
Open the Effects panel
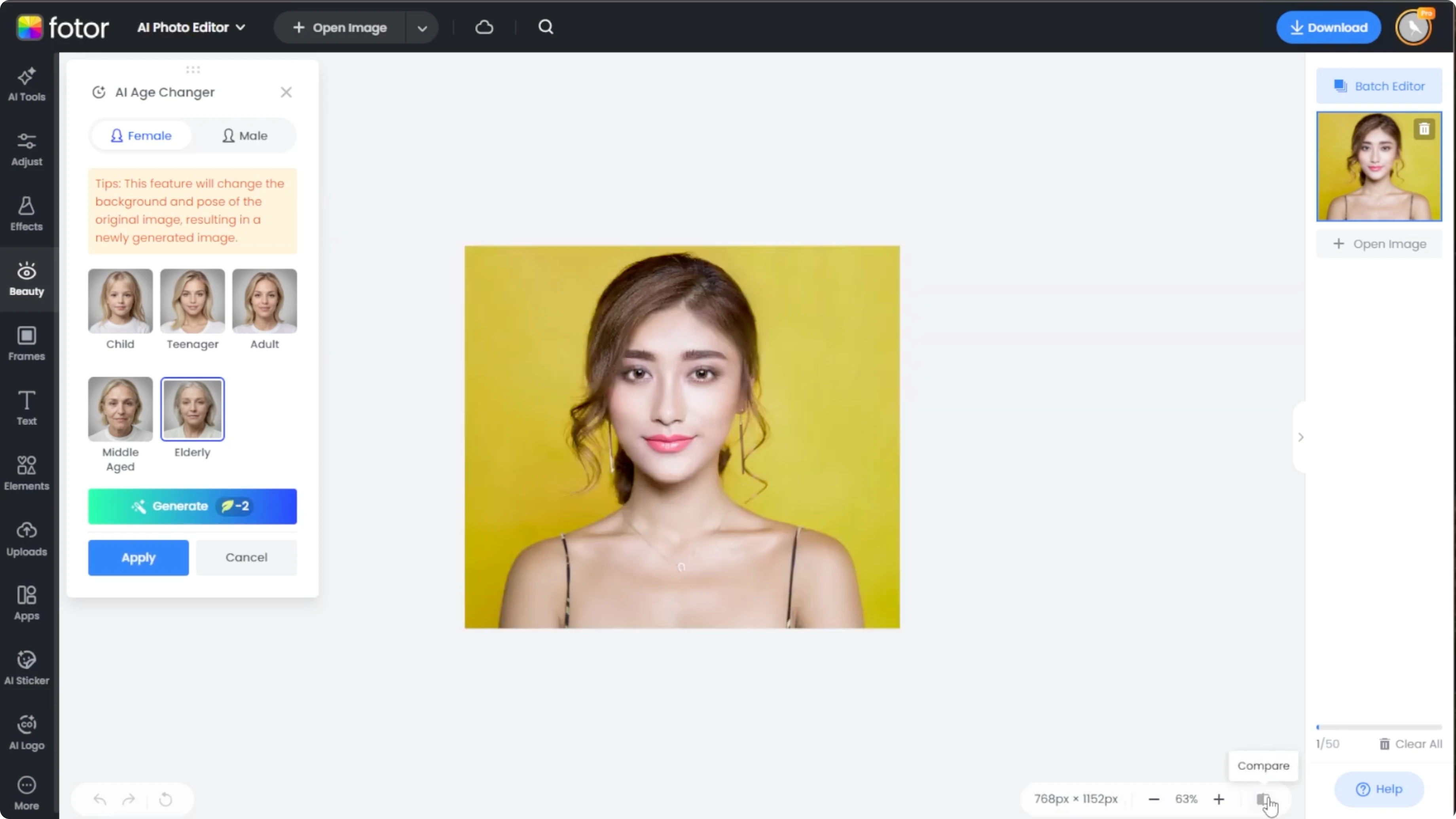click(x=27, y=214)
